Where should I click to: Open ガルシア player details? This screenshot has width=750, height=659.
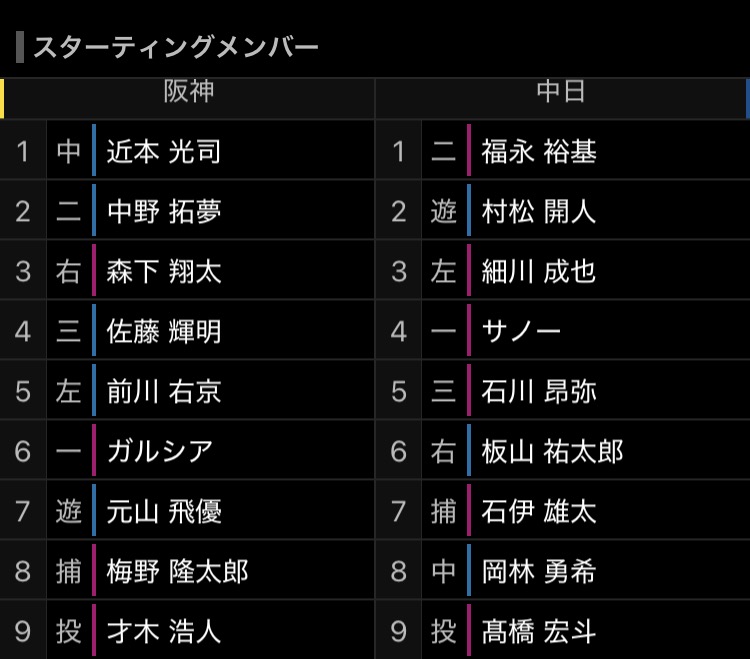tap(160, 451)
